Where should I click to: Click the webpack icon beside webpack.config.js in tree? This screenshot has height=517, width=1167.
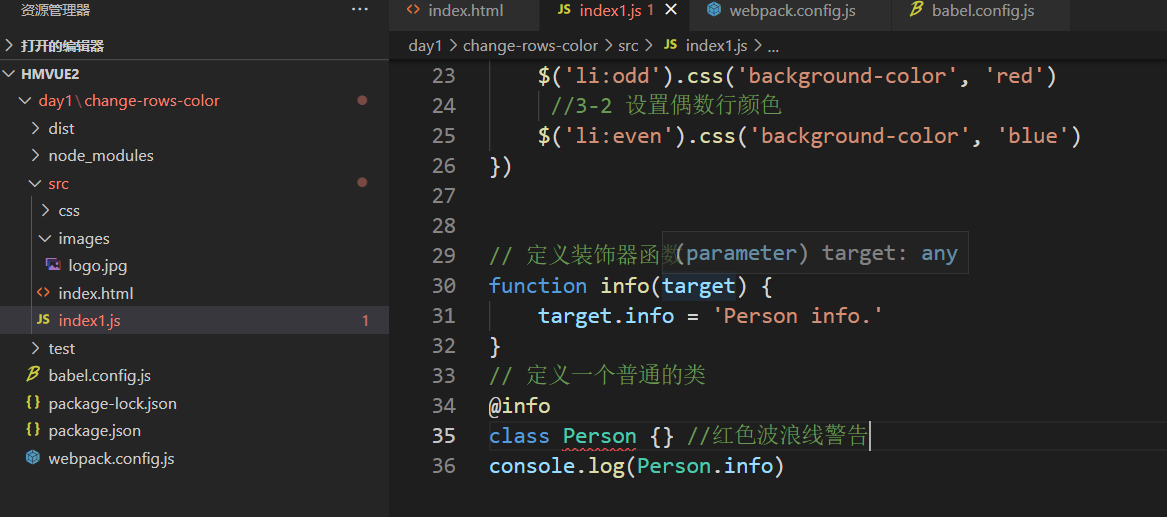33,458
